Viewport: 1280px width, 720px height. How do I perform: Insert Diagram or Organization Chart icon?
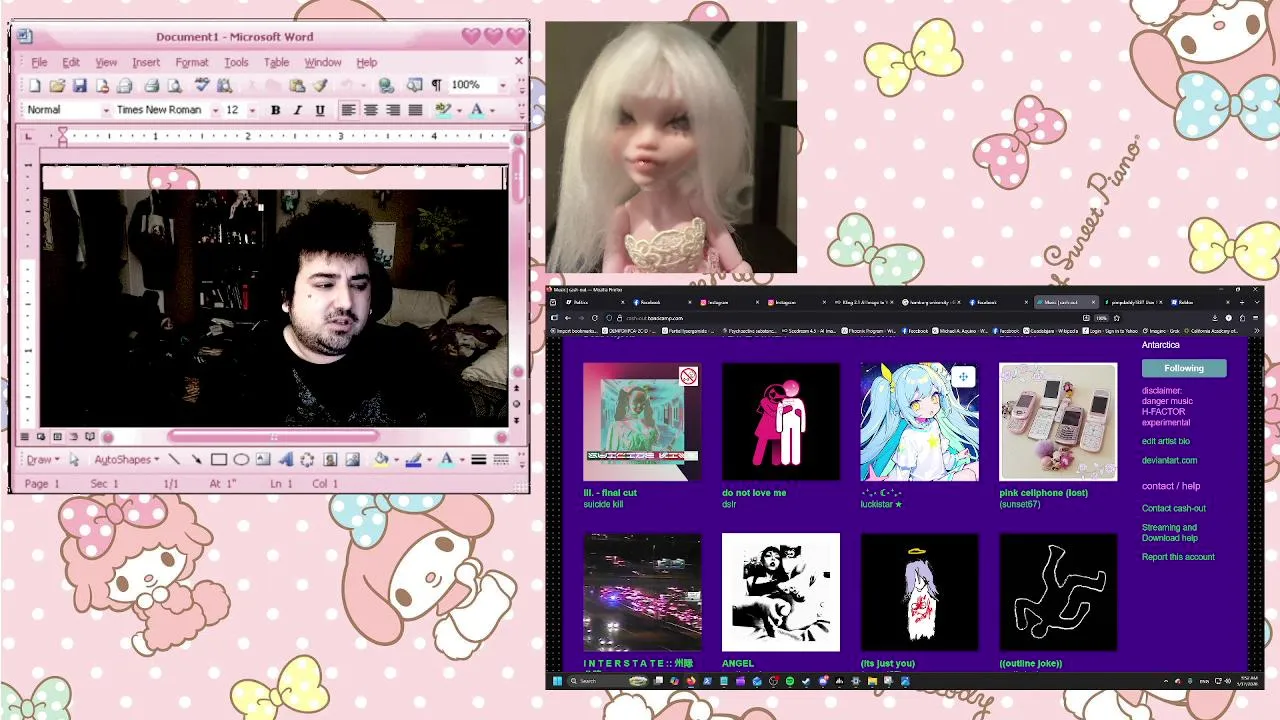click(307, 460)
